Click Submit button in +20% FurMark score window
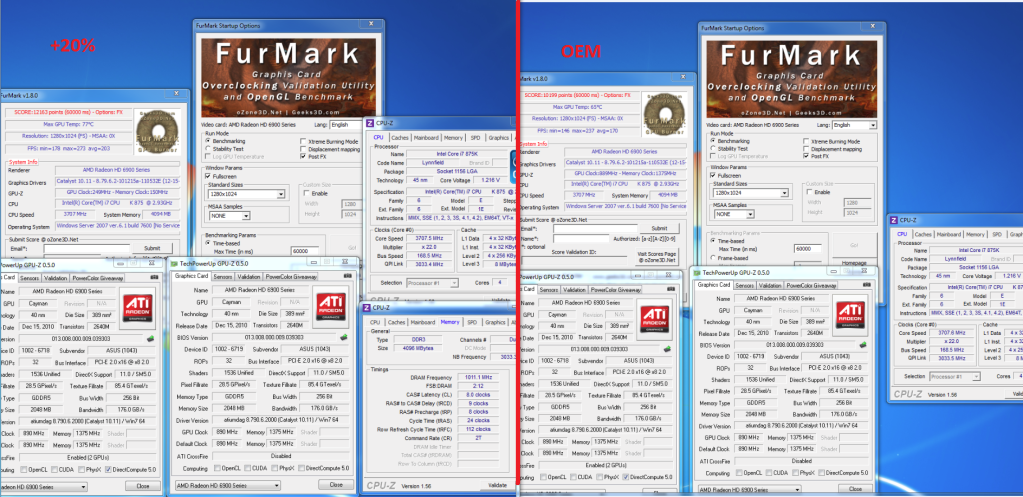 tap(152, 248)
